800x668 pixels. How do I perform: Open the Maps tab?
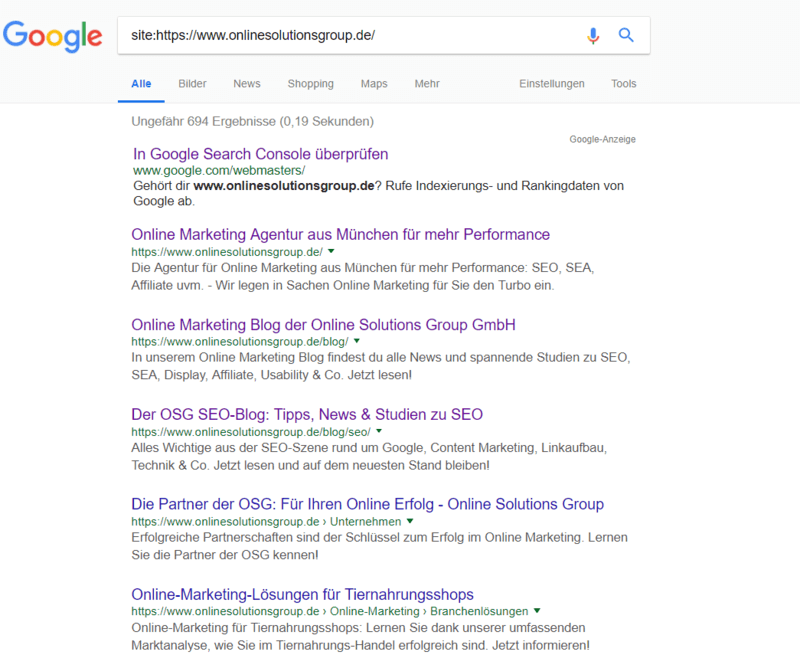(x=374, y=84)
